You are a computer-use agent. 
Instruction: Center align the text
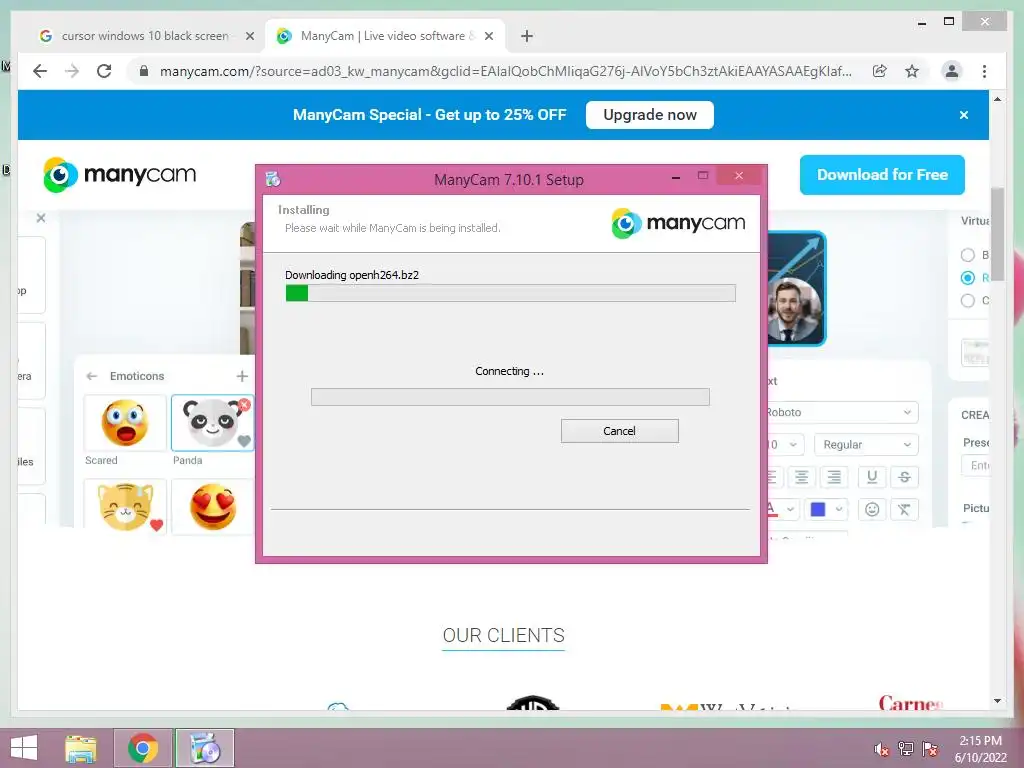[x=801, y=477]
